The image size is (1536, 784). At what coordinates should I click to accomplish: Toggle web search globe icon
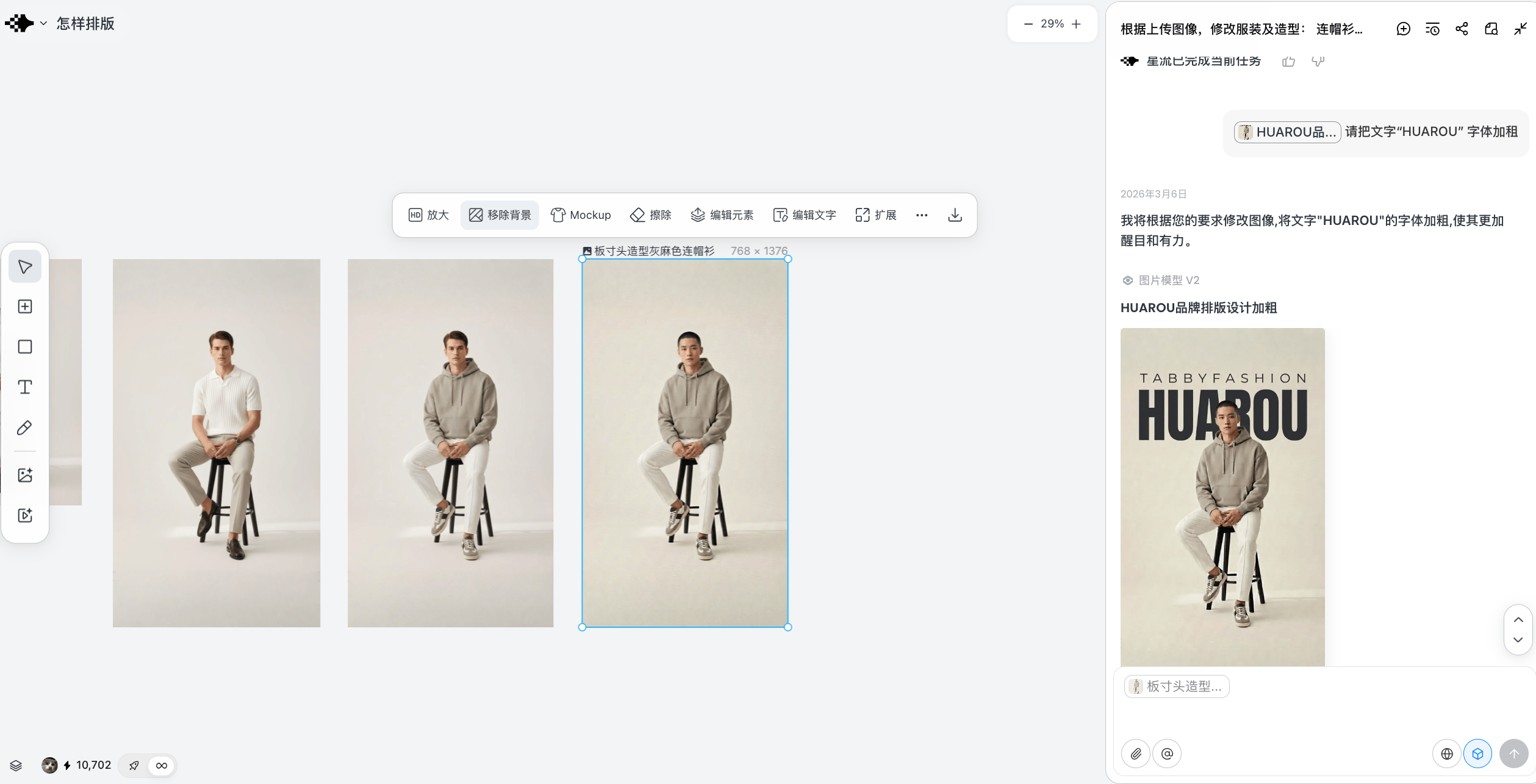(x=1447, y=754)
